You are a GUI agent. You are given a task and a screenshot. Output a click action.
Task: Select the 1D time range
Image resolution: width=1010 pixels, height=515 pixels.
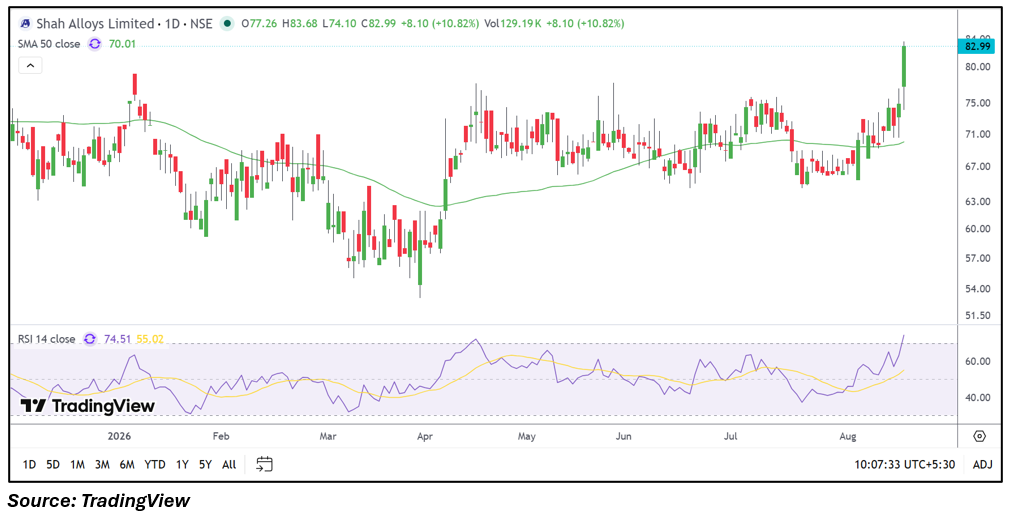pos(29,464)
